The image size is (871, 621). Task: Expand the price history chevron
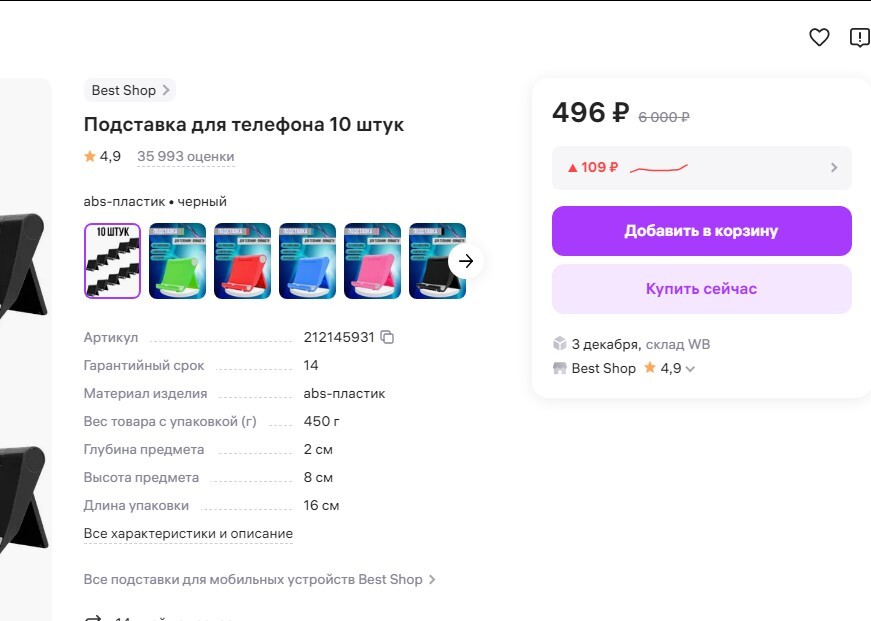[834, 168]
